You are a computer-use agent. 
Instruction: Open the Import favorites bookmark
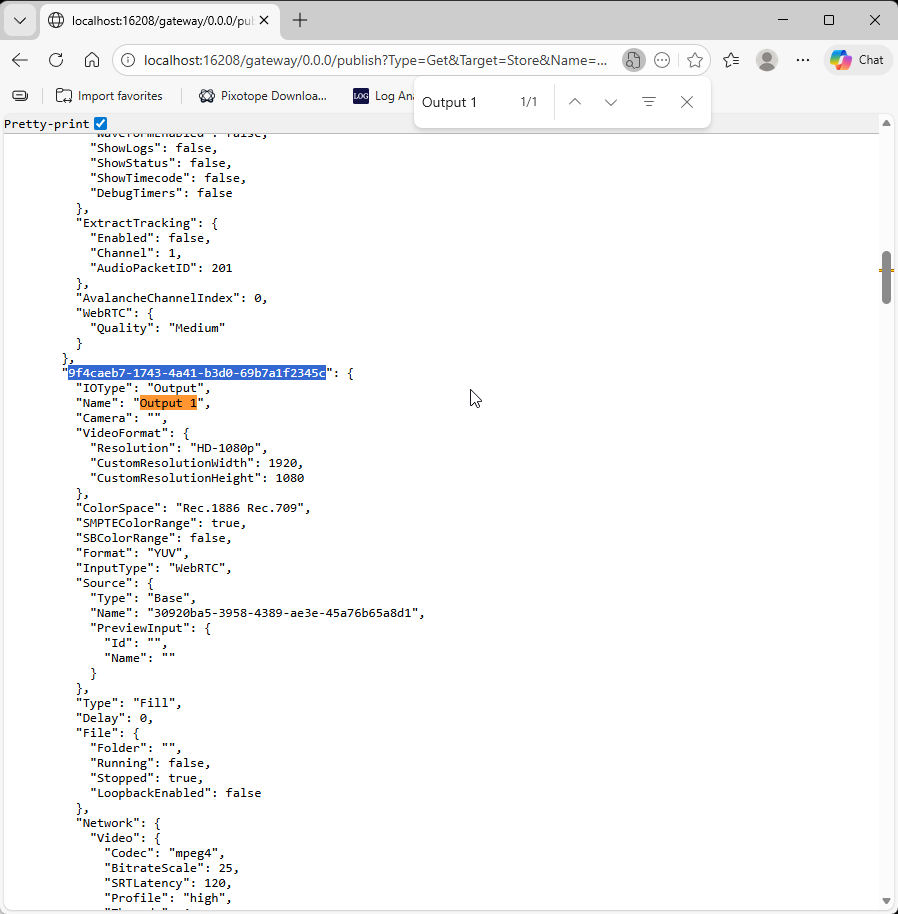point(109,96)
